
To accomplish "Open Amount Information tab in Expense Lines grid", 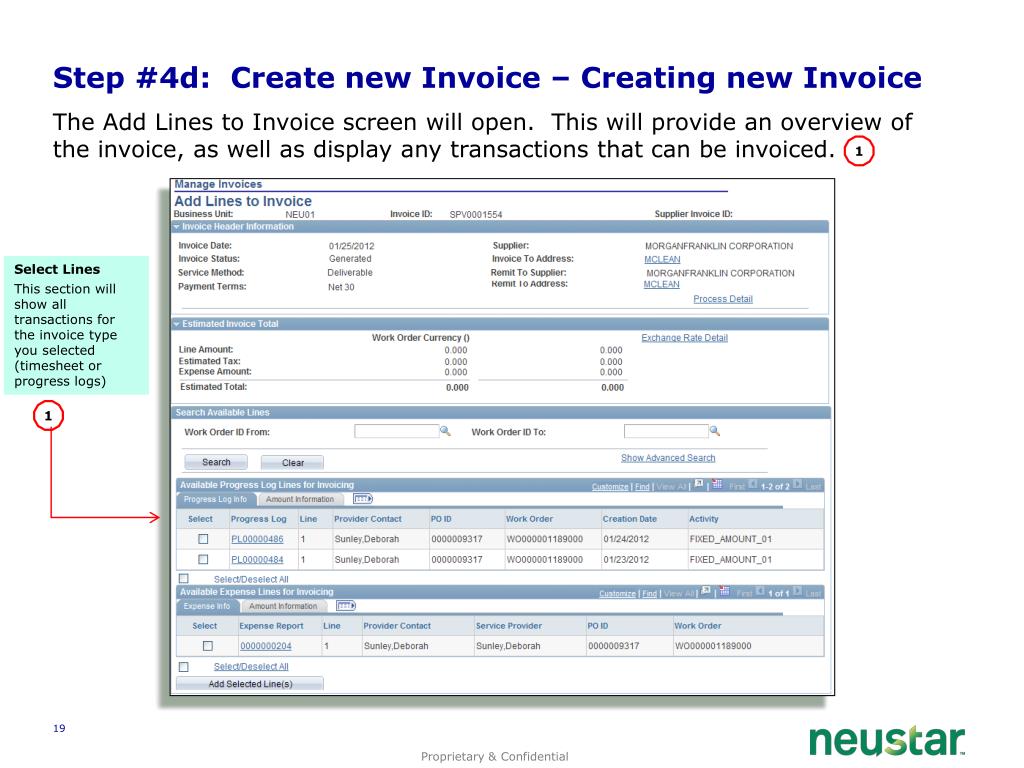I will pyautogui.click(x=283, y=606).
